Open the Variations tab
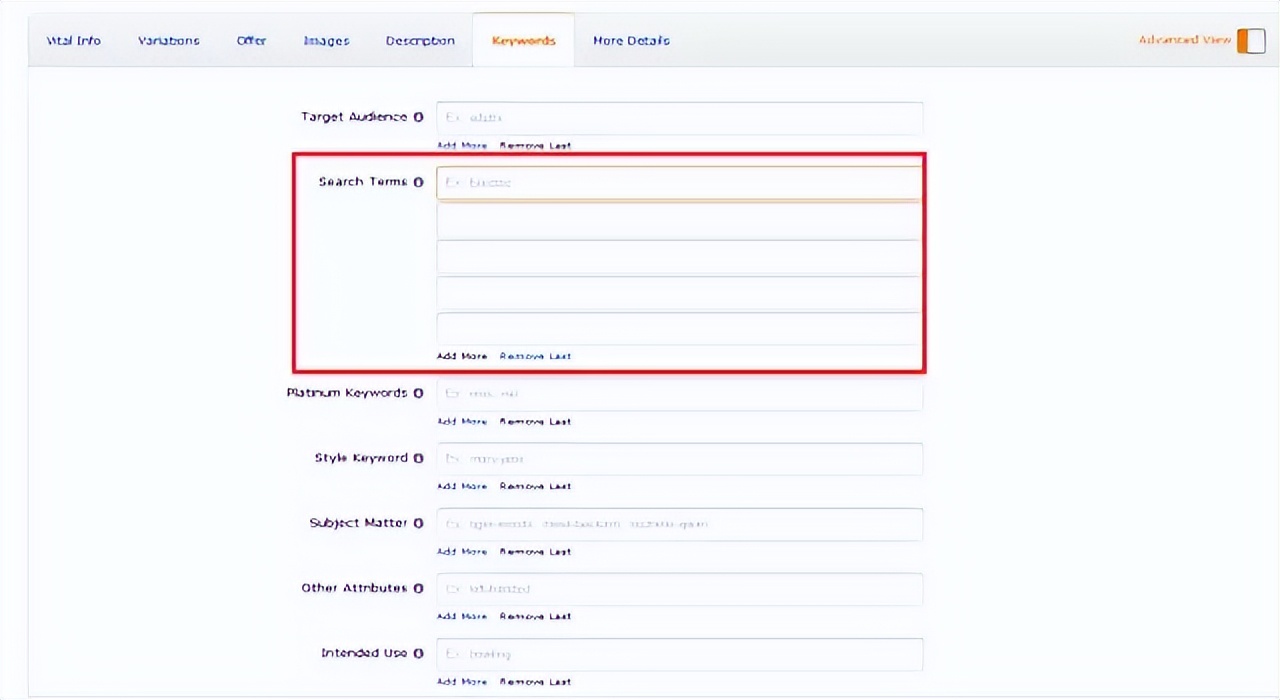 (168, 41)
